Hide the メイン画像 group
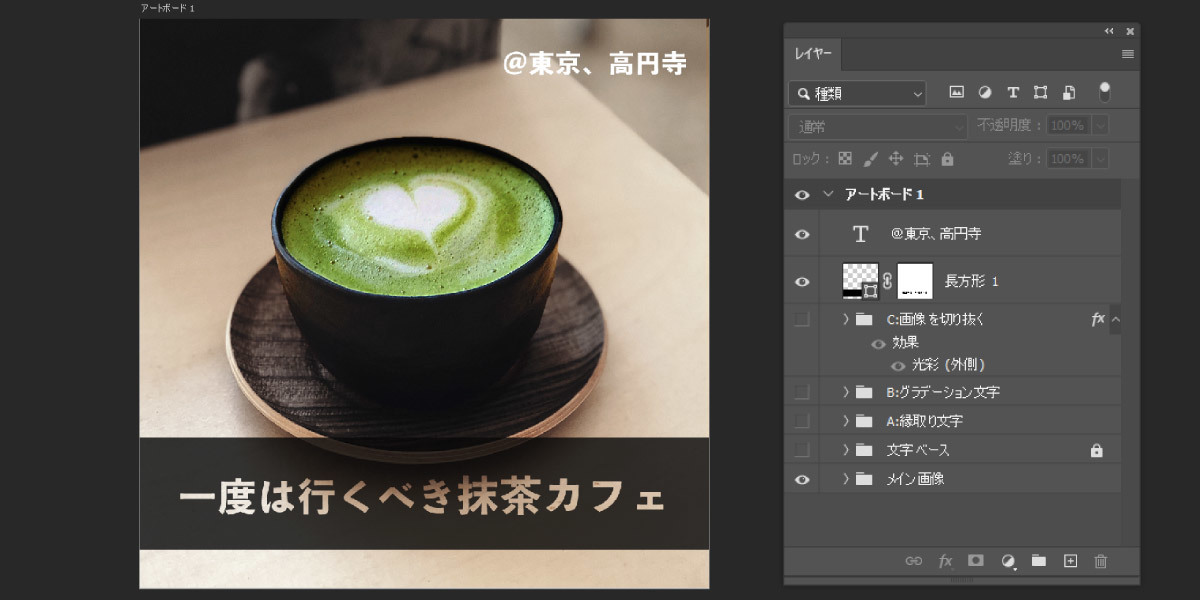 tap(802, 479)
